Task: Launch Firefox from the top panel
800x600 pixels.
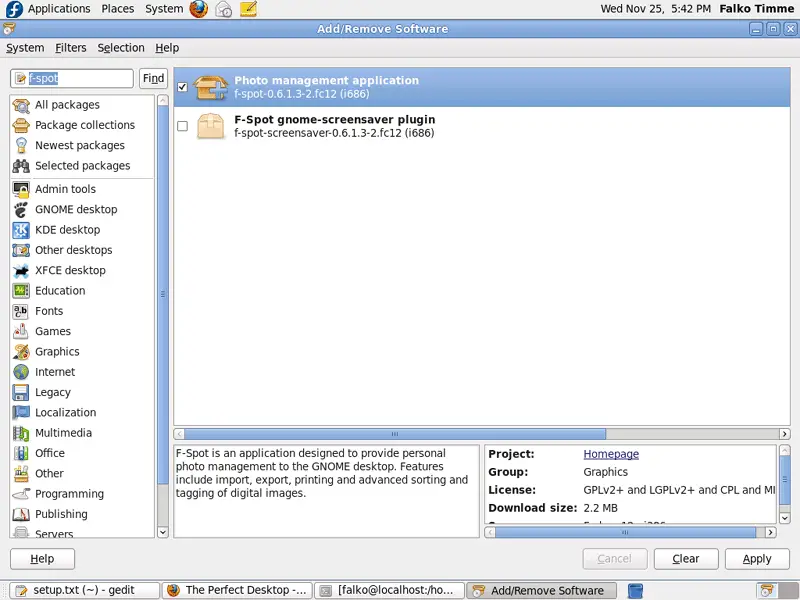Action: click(x=199, y=9)
